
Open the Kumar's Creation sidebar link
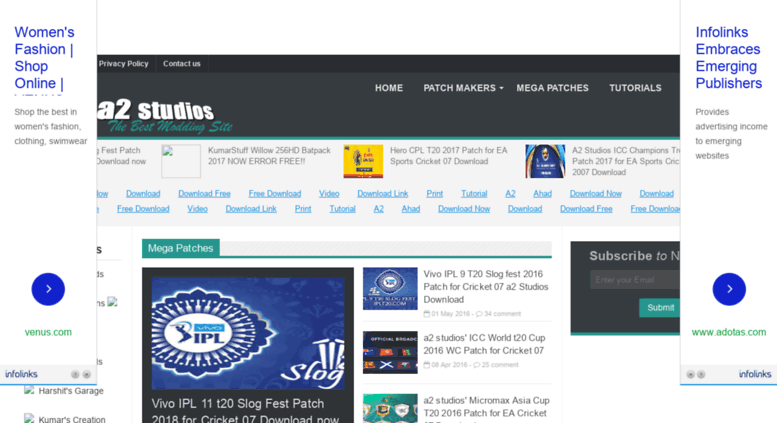pyautogui.click(x=72, y=420)
